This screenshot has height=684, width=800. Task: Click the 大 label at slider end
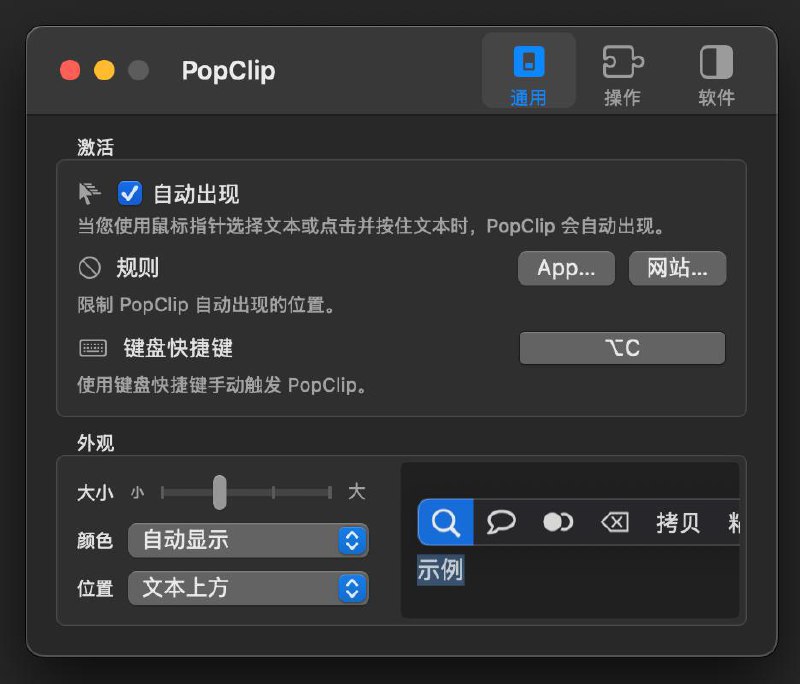click(x=357, y=492)
